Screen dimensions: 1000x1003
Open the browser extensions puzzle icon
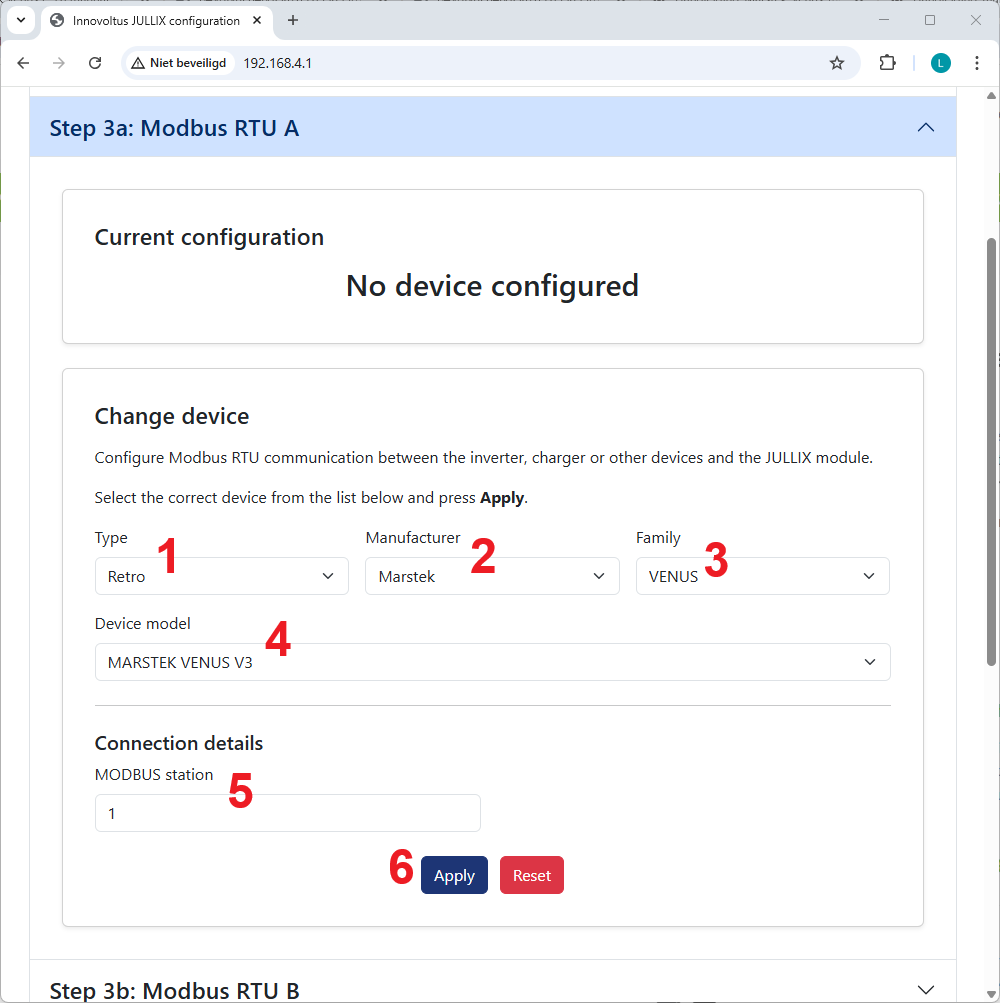887,63
